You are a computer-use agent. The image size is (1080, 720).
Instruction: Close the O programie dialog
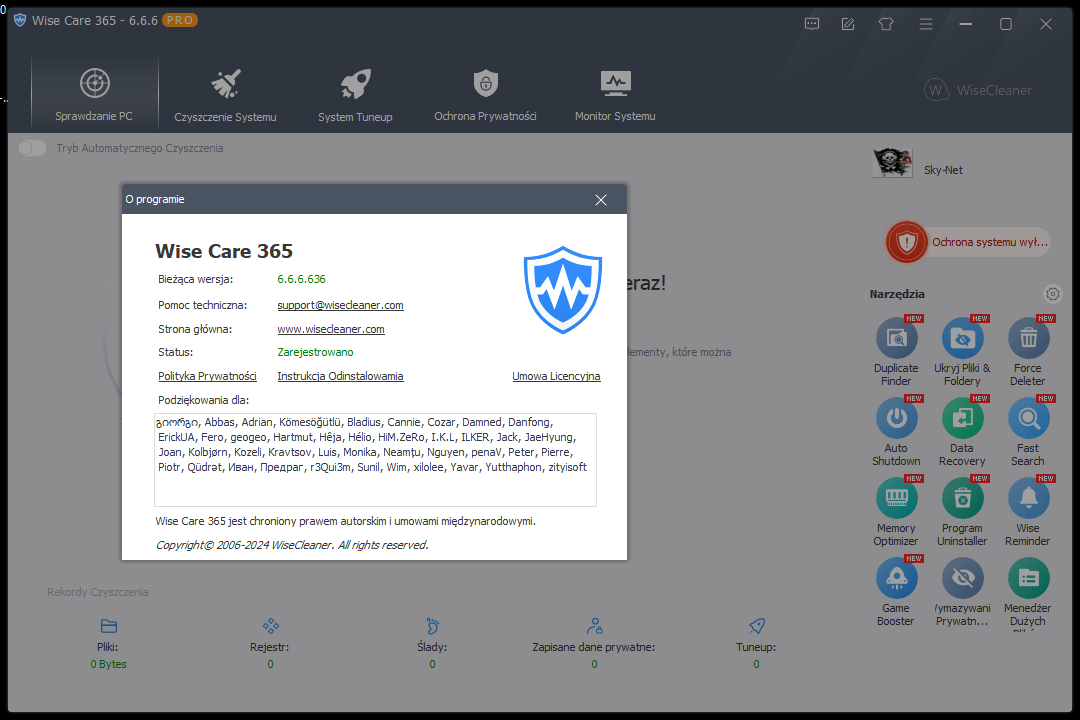[601, 200]
